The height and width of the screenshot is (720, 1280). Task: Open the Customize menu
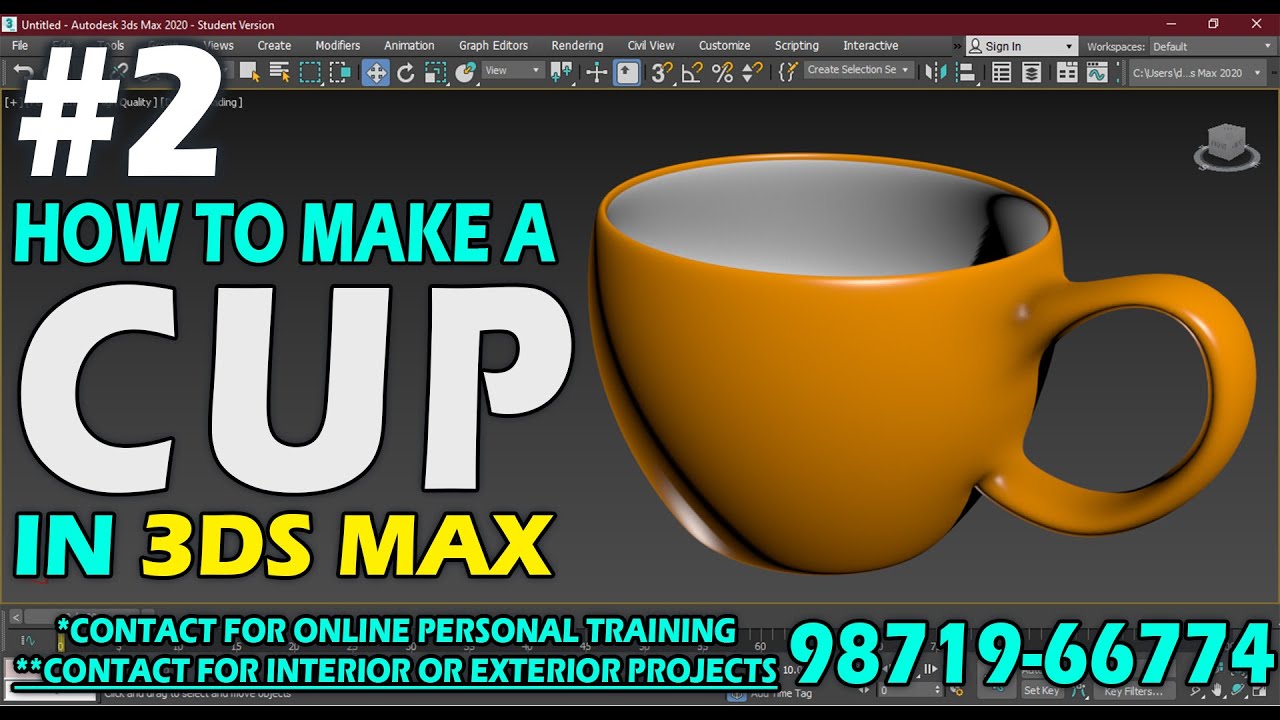click(724, 46)
